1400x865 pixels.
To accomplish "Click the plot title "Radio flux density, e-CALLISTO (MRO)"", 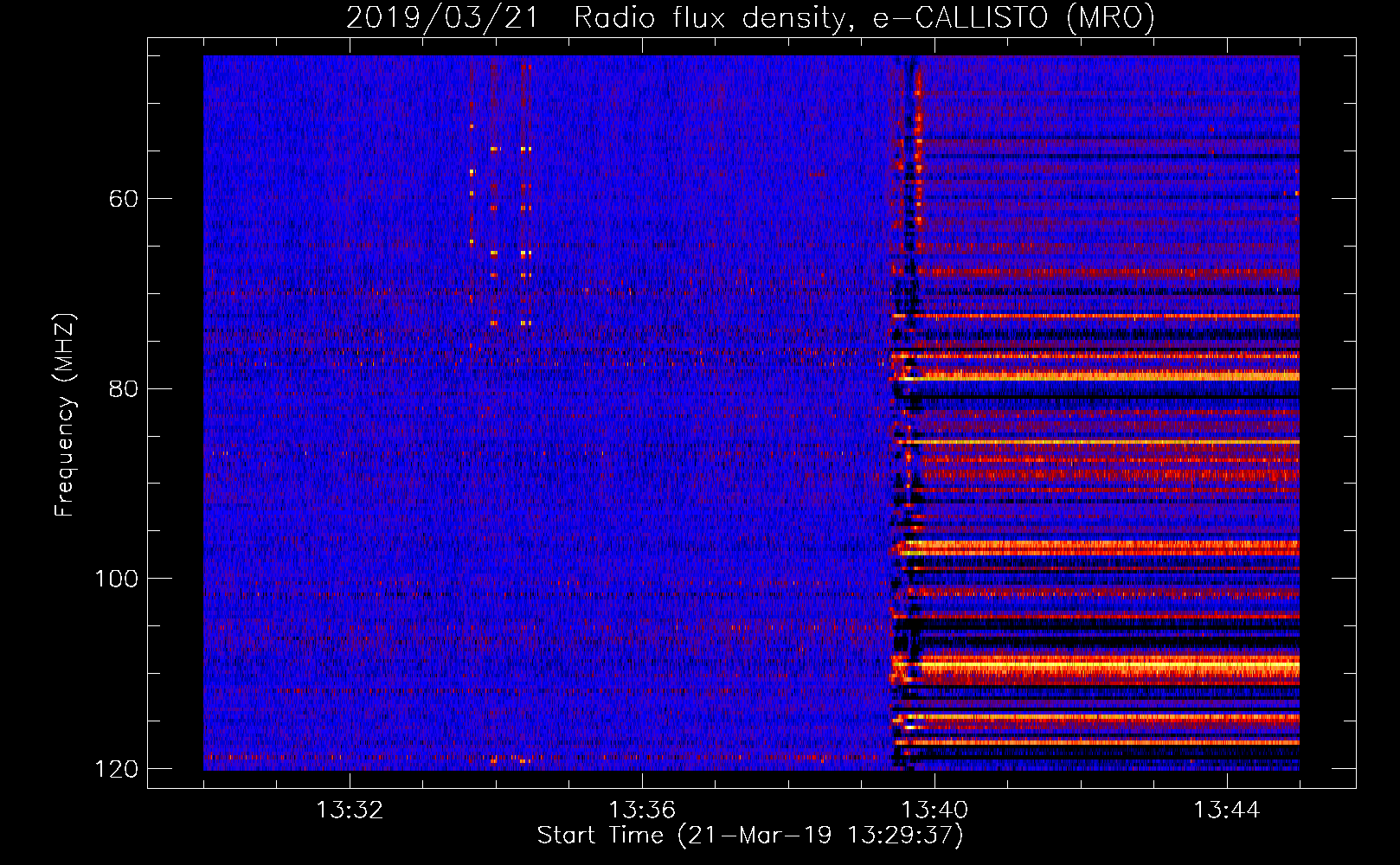I will point(864,17).
